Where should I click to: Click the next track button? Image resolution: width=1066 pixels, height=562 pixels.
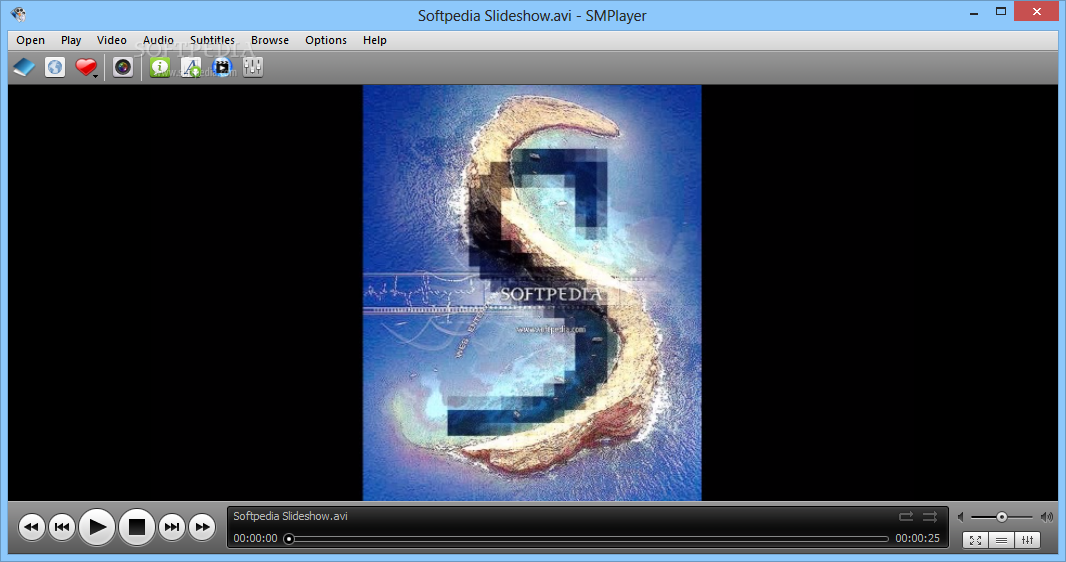click(x=172, y=527)
